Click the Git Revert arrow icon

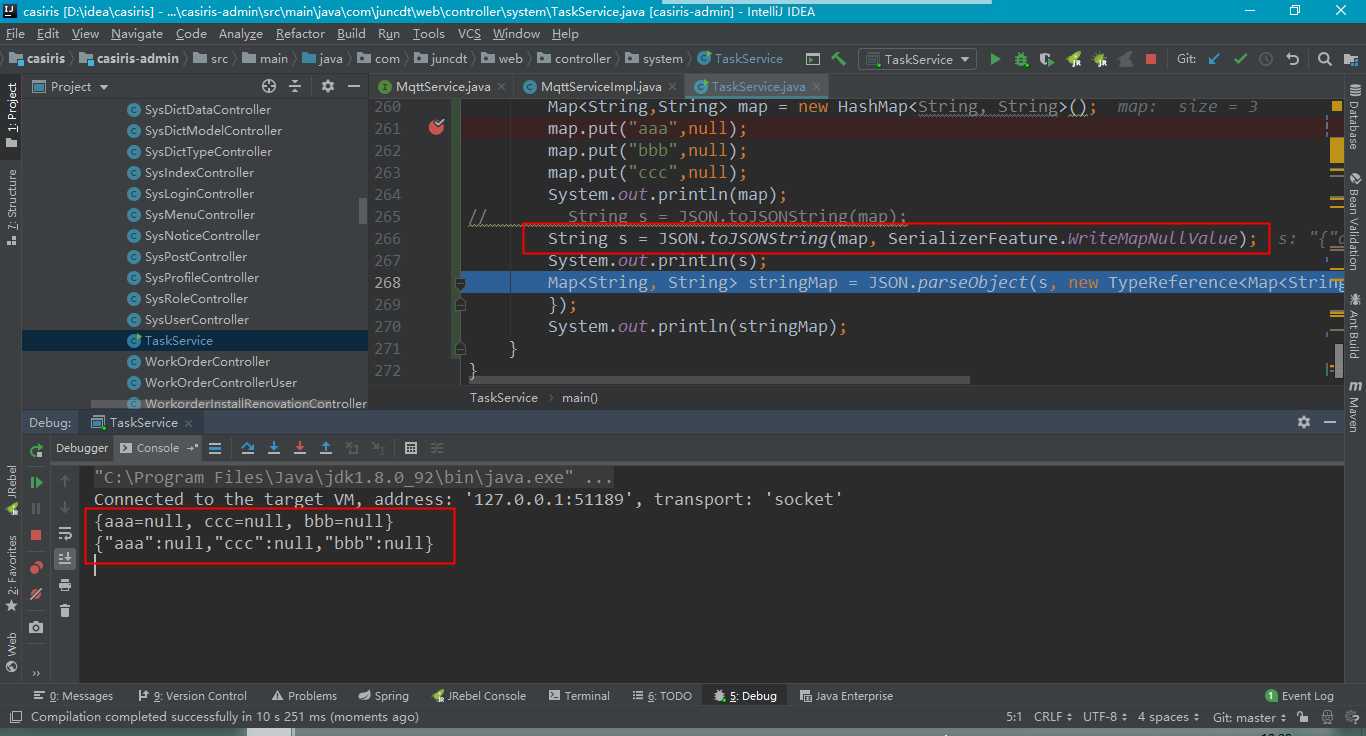[1292, 59]
